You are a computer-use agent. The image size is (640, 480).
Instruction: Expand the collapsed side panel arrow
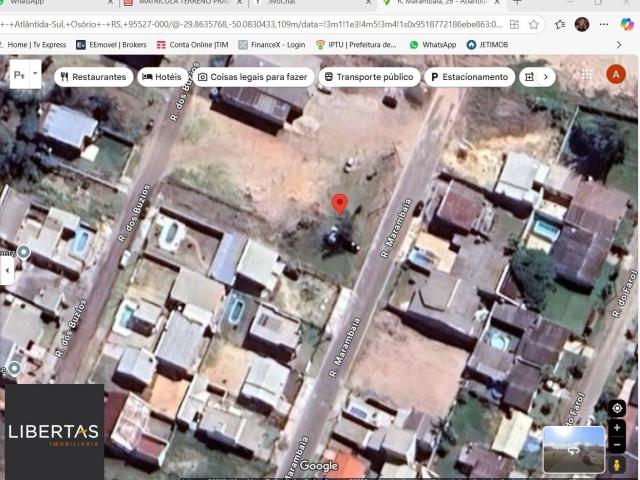[x=7, y=270]
